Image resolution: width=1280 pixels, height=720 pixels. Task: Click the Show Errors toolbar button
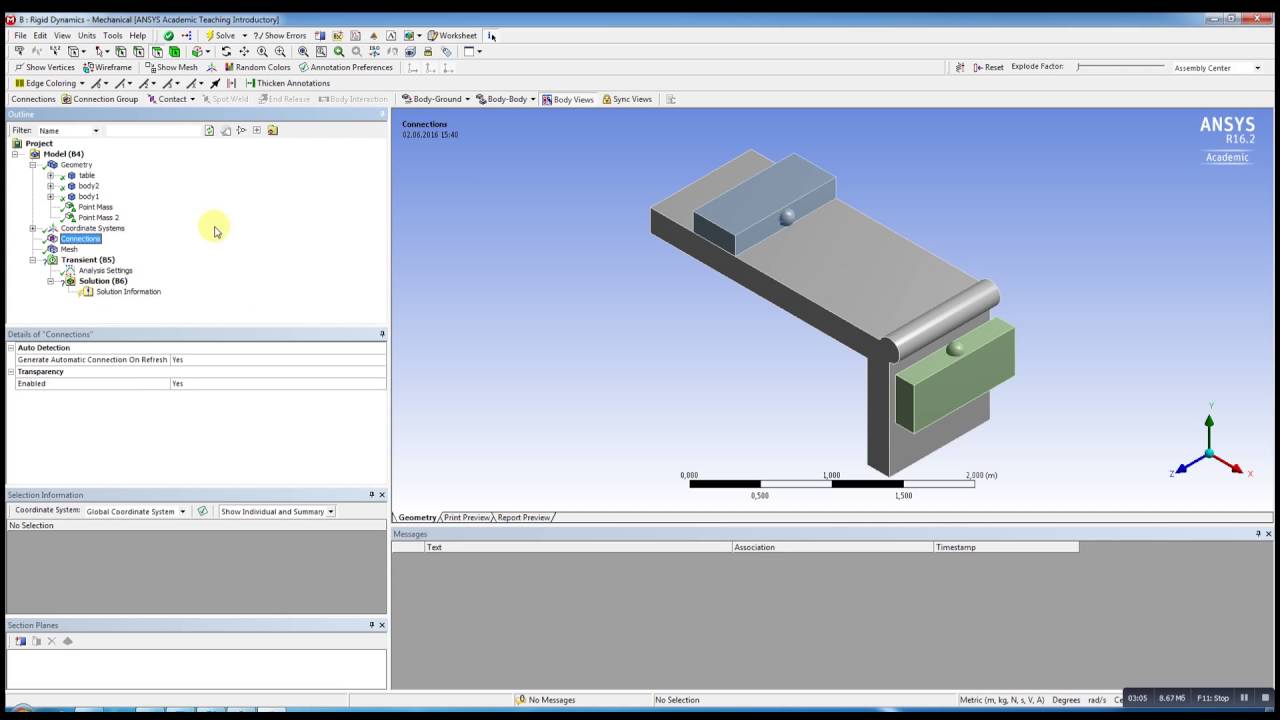point(280,36)
